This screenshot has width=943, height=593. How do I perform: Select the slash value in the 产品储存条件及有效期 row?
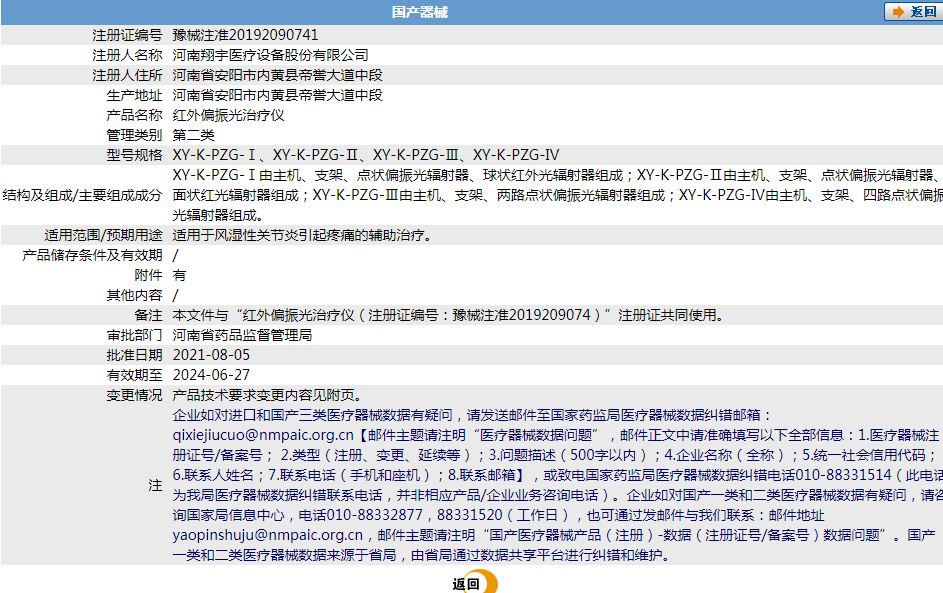176,255
